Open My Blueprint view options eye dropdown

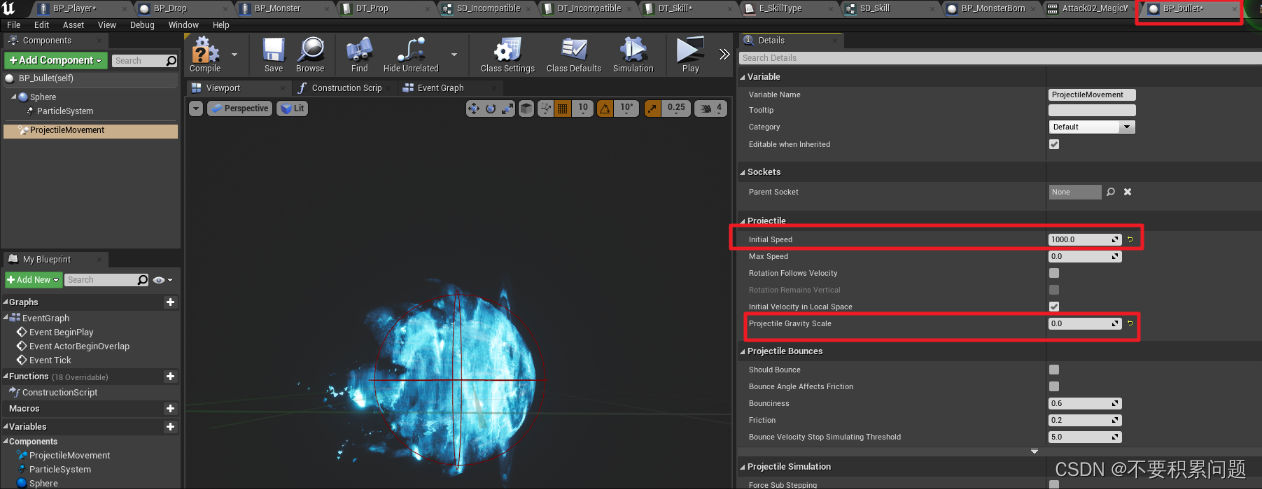pyautogui.click(x=163, y=280)
